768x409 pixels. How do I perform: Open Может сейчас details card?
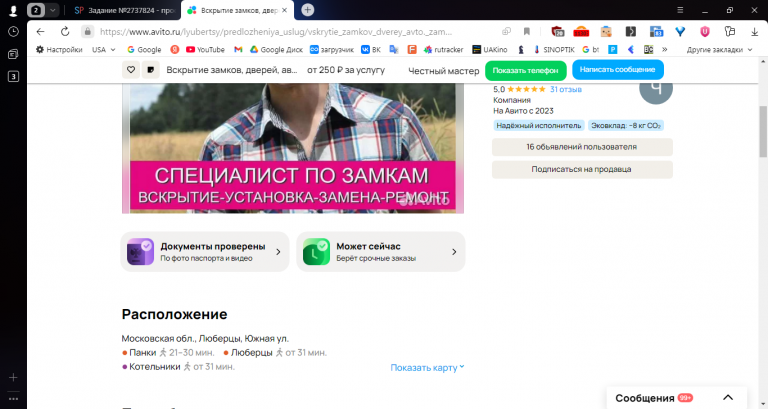tap(381, 252)
